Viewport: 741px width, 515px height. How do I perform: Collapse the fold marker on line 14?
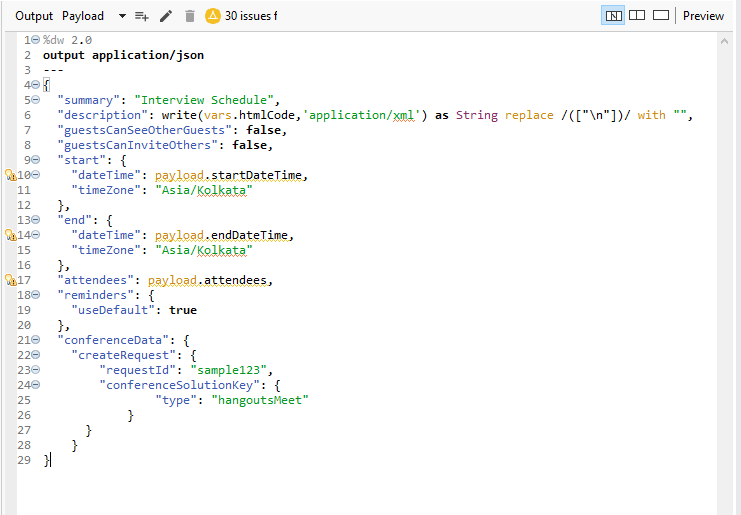(36, 235)
